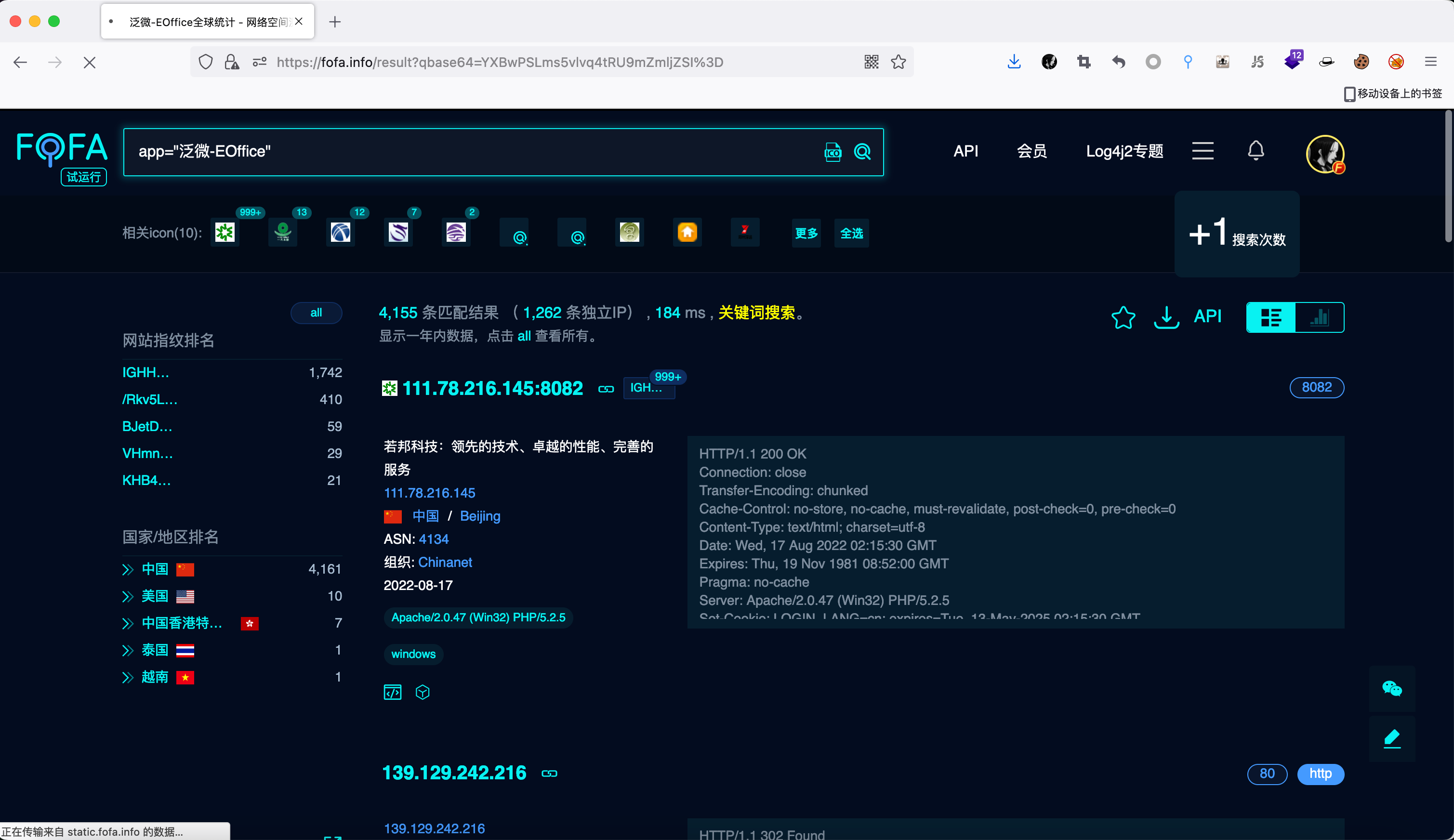Open API menu item in header
This screenshot has height=840, width=1454.
tap(965, 151)
